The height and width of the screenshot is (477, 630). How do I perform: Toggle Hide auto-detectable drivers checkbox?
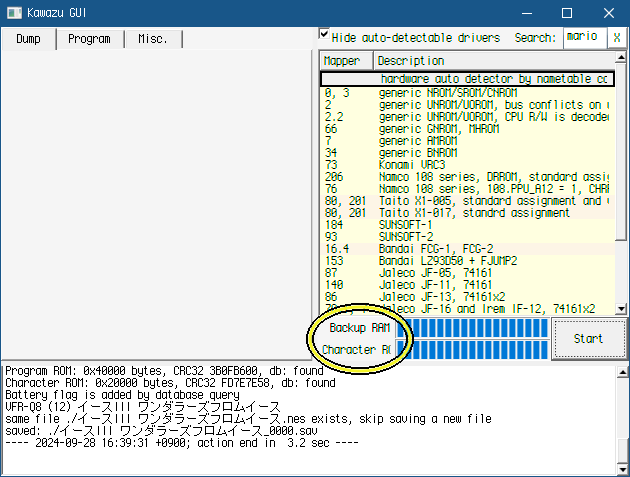pos(324,35)
